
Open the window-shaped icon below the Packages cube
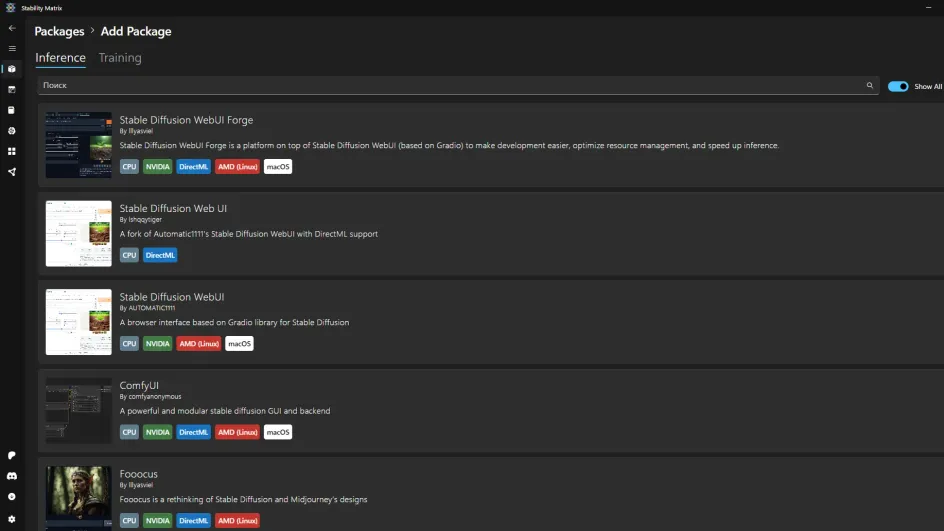[x=11, y=90]
